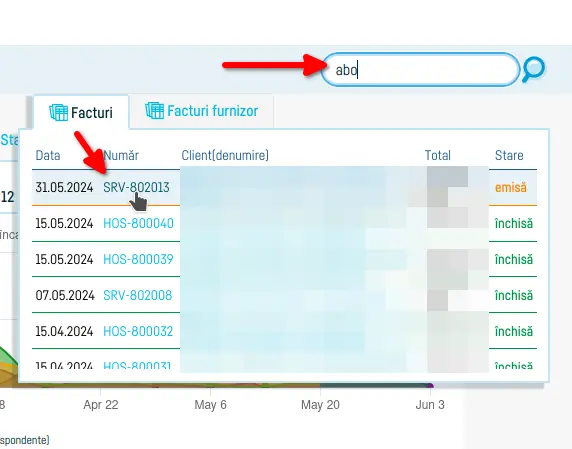Click the May 6 chart axis marker

[x=210, y=405]
